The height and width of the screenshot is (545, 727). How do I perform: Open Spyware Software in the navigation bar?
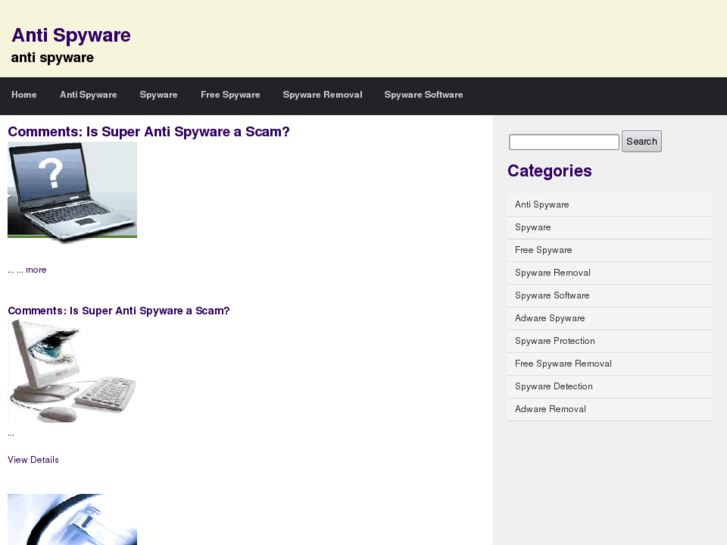tap(423, 95)
